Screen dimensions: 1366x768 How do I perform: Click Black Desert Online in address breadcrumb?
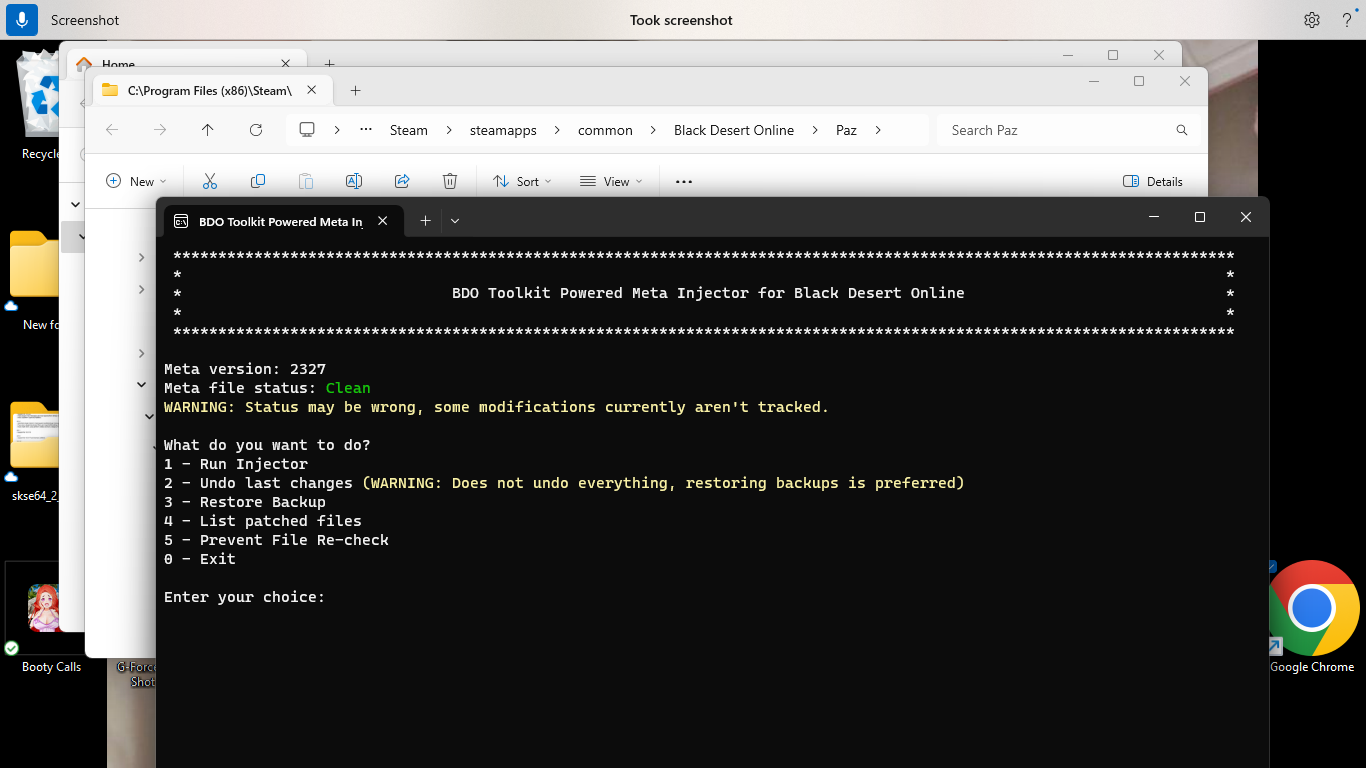733,130
